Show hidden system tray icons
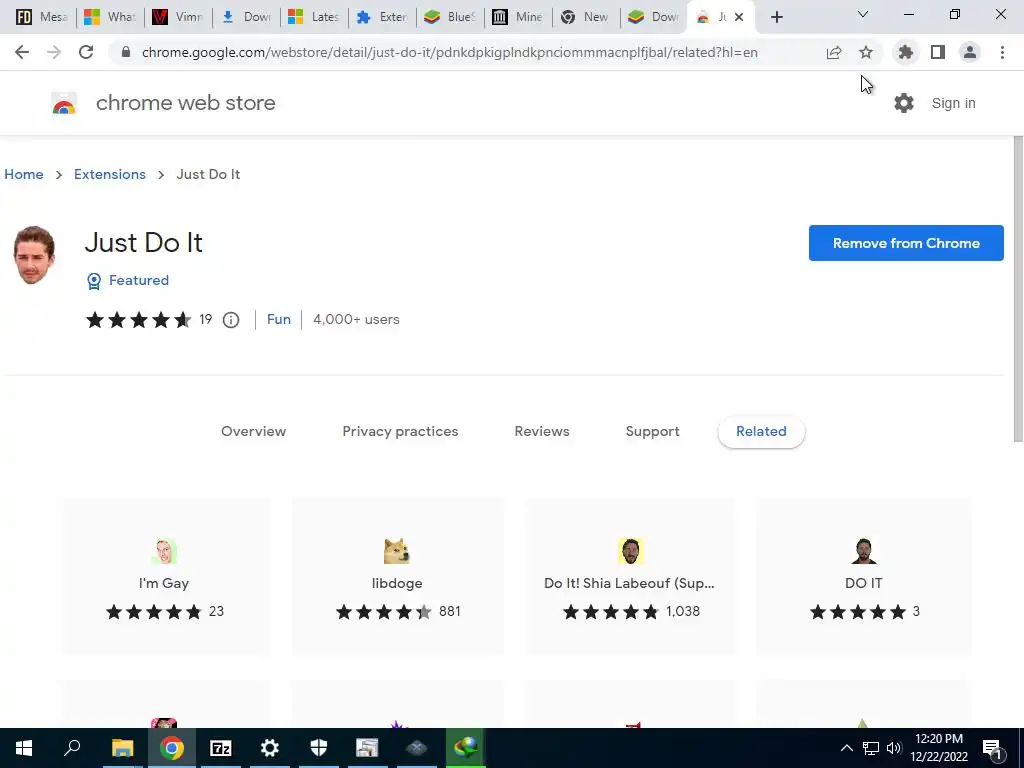Viewport: 1024px width, 768px height. [846, 748]
